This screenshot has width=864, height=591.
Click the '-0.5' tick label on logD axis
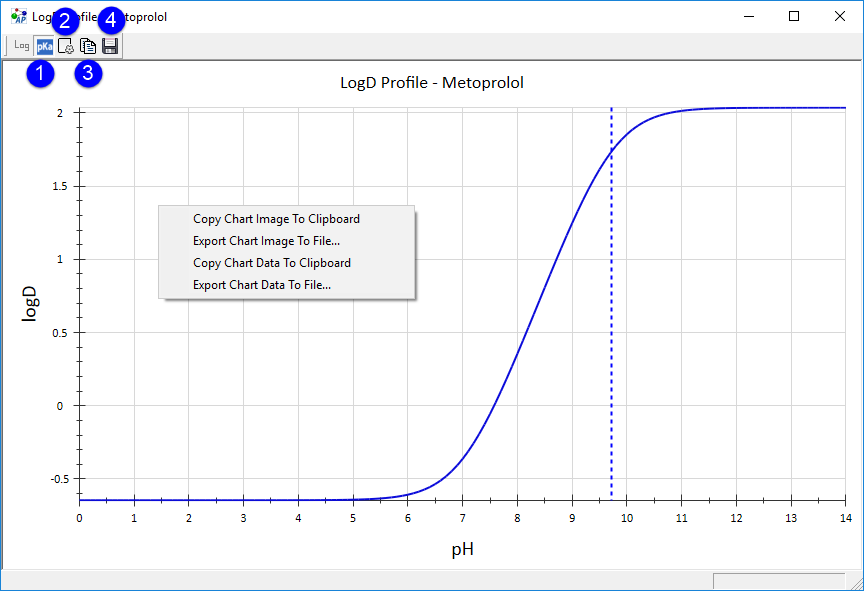click(x=60, y=479)
